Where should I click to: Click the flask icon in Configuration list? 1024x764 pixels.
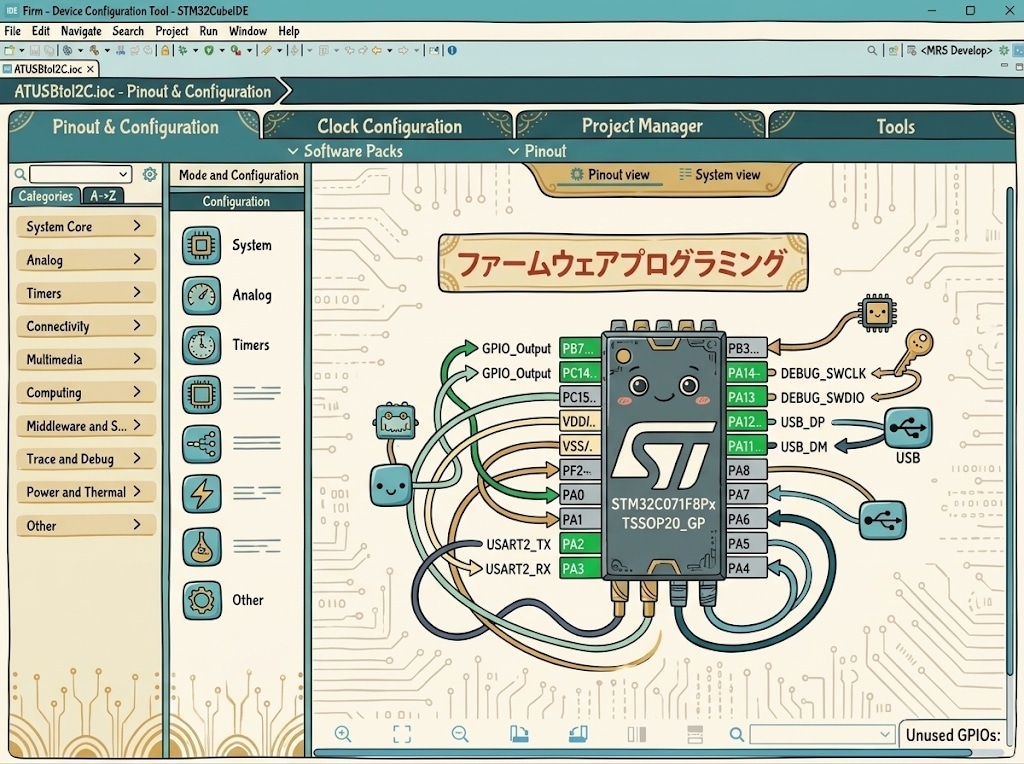tap(201, 547)
